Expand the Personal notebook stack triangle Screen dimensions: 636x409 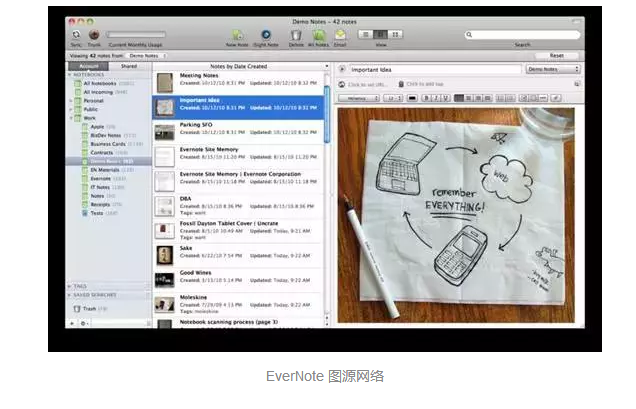(x=71, y=101)
